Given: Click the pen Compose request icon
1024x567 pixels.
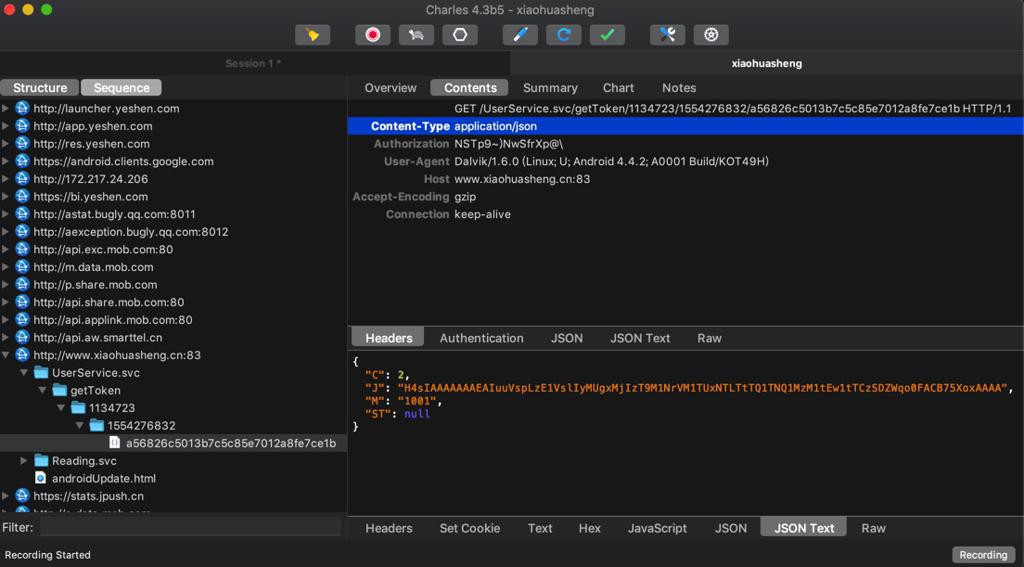Looking at the screenshot, I should [x=520, y=35].
